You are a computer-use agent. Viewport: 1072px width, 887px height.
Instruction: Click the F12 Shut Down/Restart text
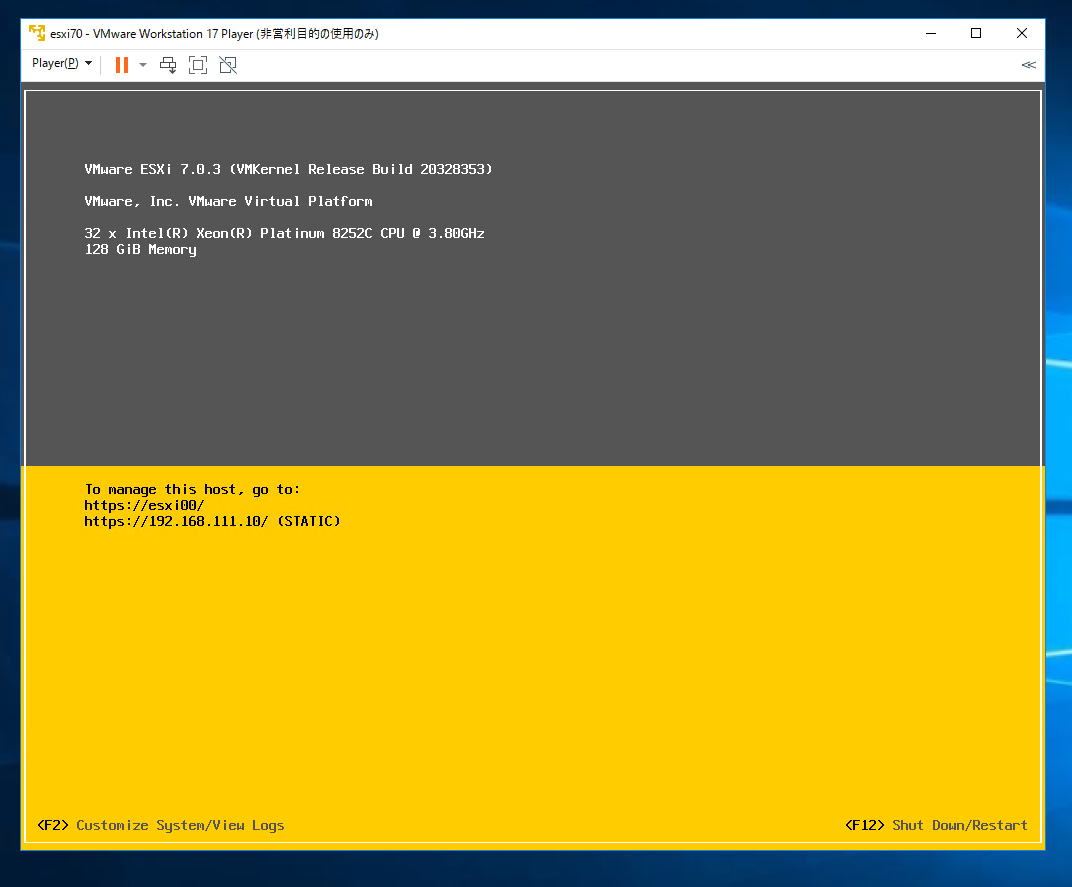tap(936, 825)
